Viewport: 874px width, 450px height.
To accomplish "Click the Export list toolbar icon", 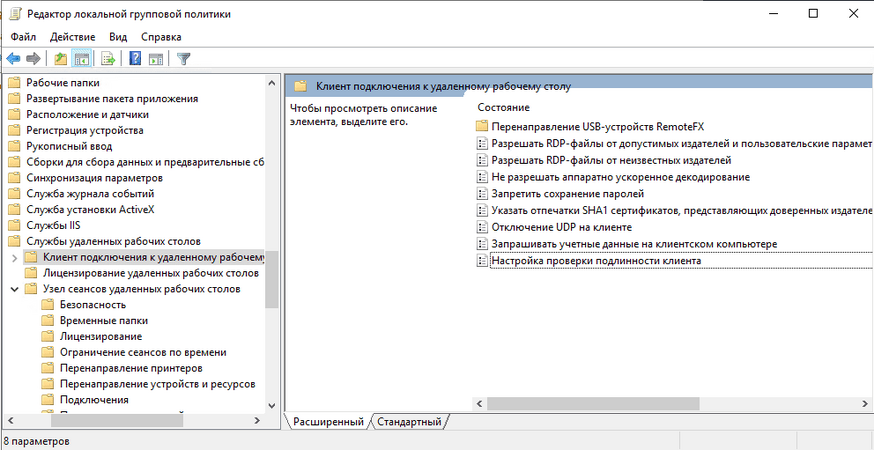I will click(108, 59).
